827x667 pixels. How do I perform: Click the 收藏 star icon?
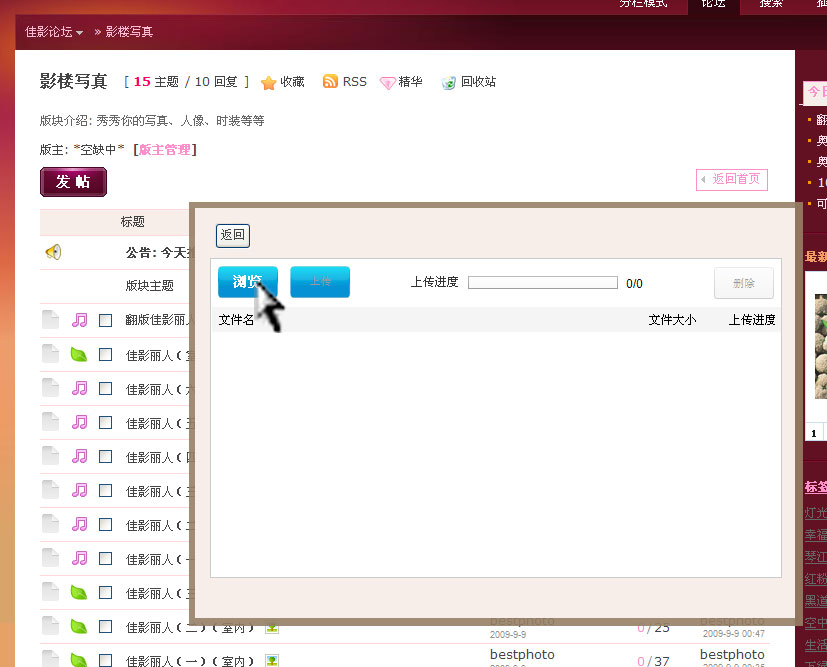[x=268, y=83]
